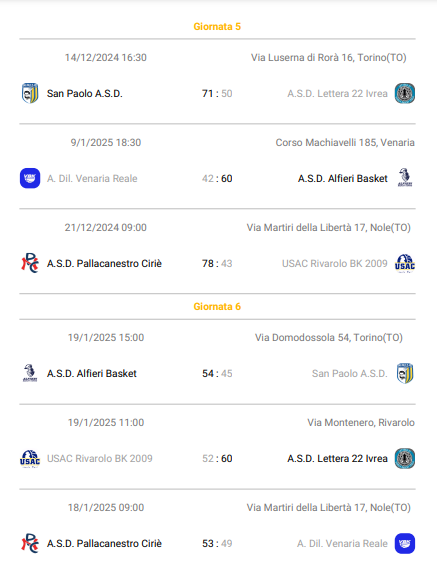Image resolution: width=437 pixels, height=568 pixels.
Task: Click the Via Domodossola 54, Torino address
Action: 329,338
